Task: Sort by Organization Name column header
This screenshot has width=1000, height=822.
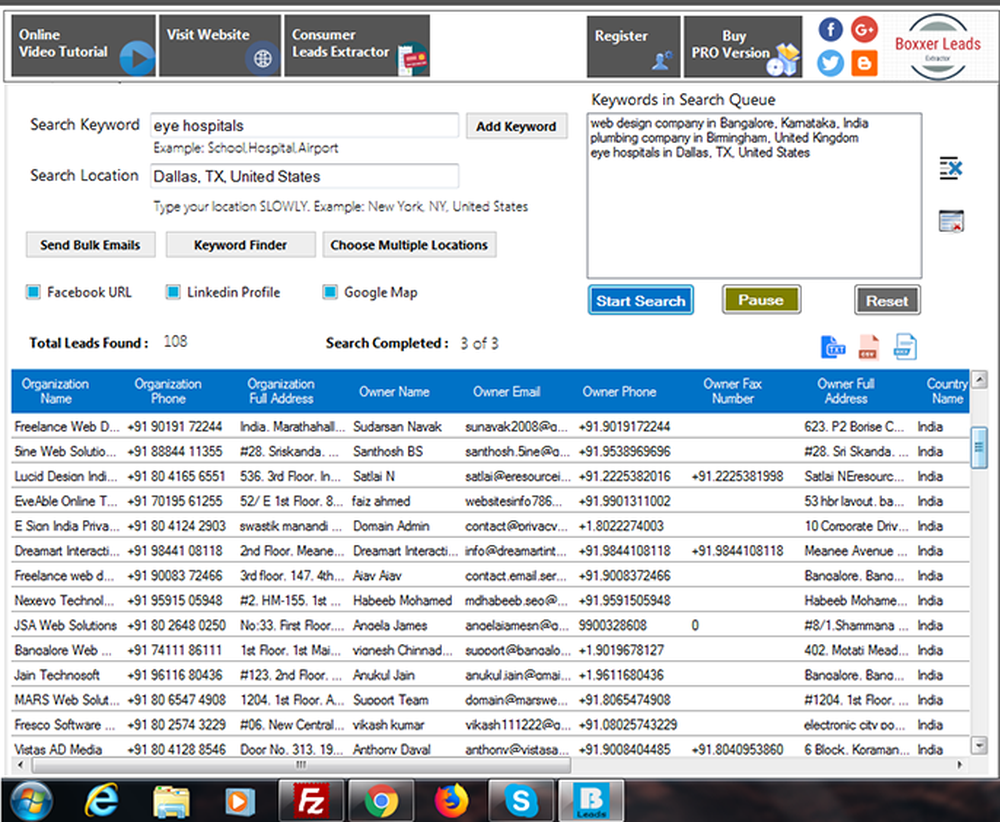Action: click(55, 391)
